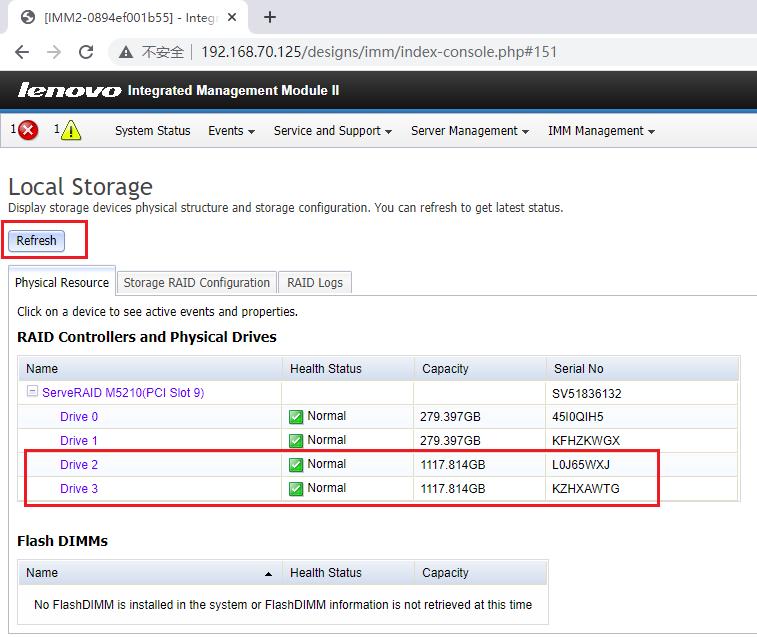Click the sort arrow in Flash DIMMs Name column
Screen dimensions: 757x637
click(x=268, y=574)
